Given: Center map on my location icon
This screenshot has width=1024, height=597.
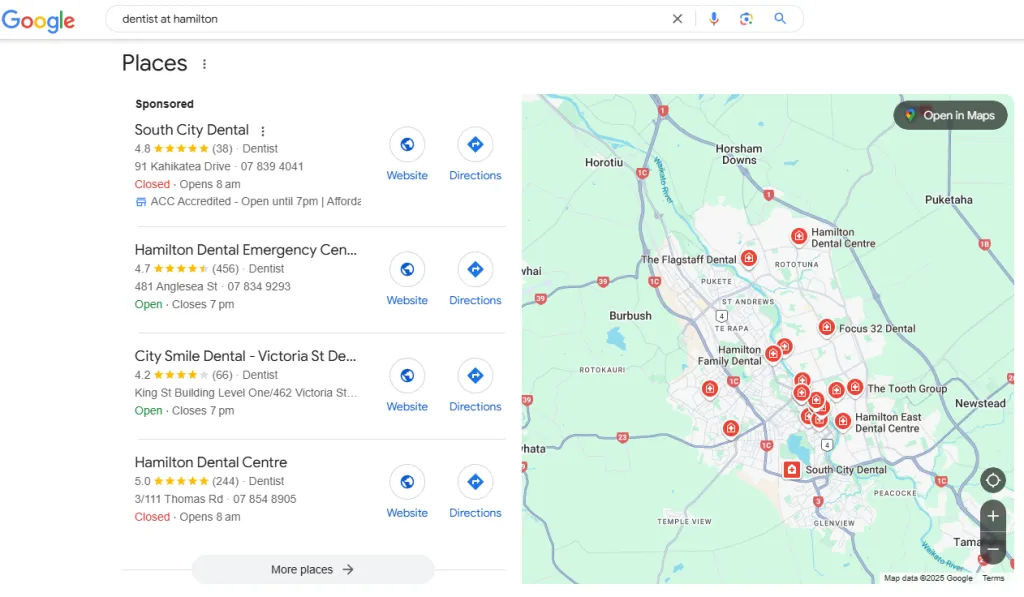Looking at the screenshot, I should click(993, 481).
